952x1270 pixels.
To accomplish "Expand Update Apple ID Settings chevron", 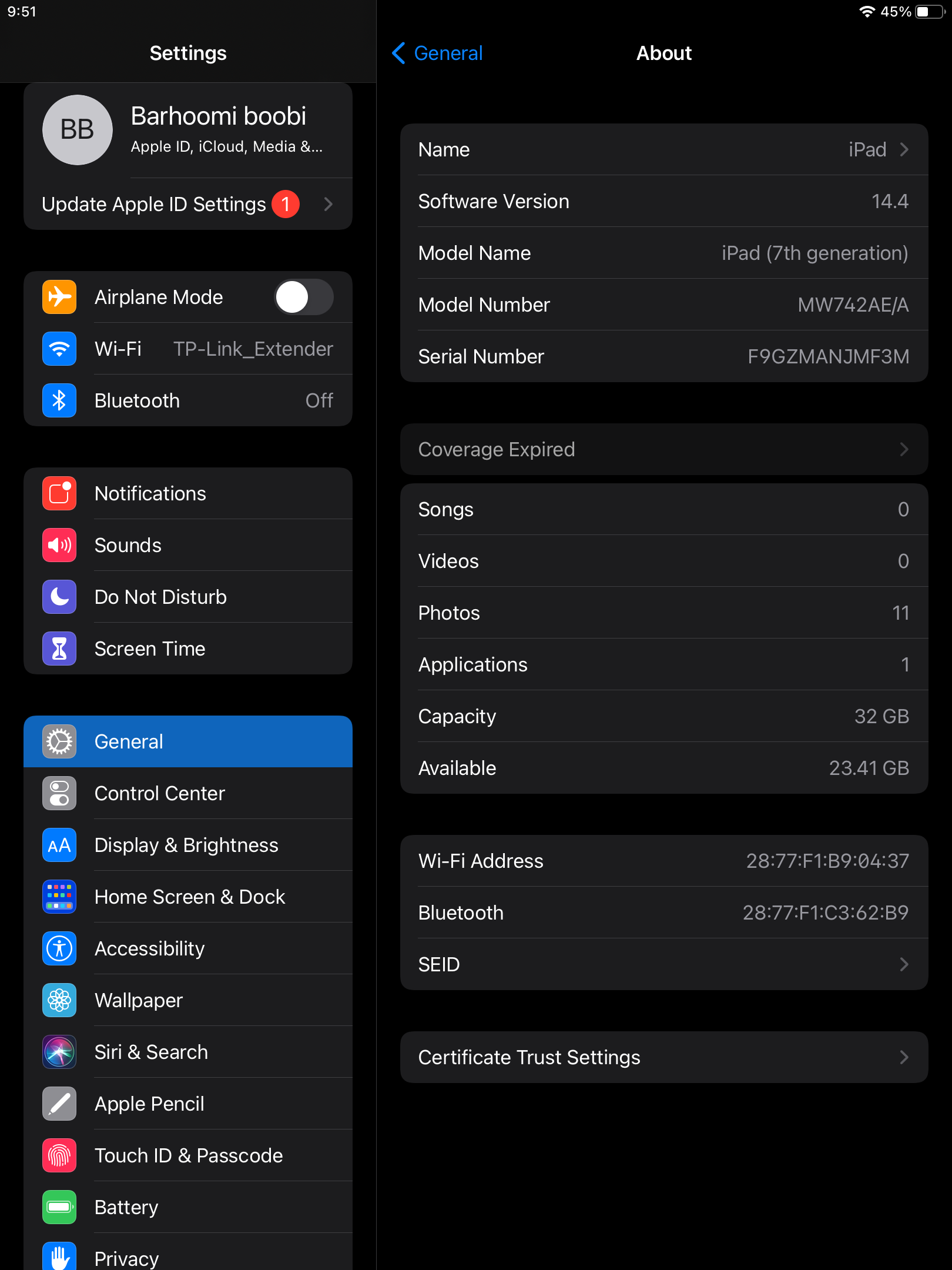I will pos(328,204).
